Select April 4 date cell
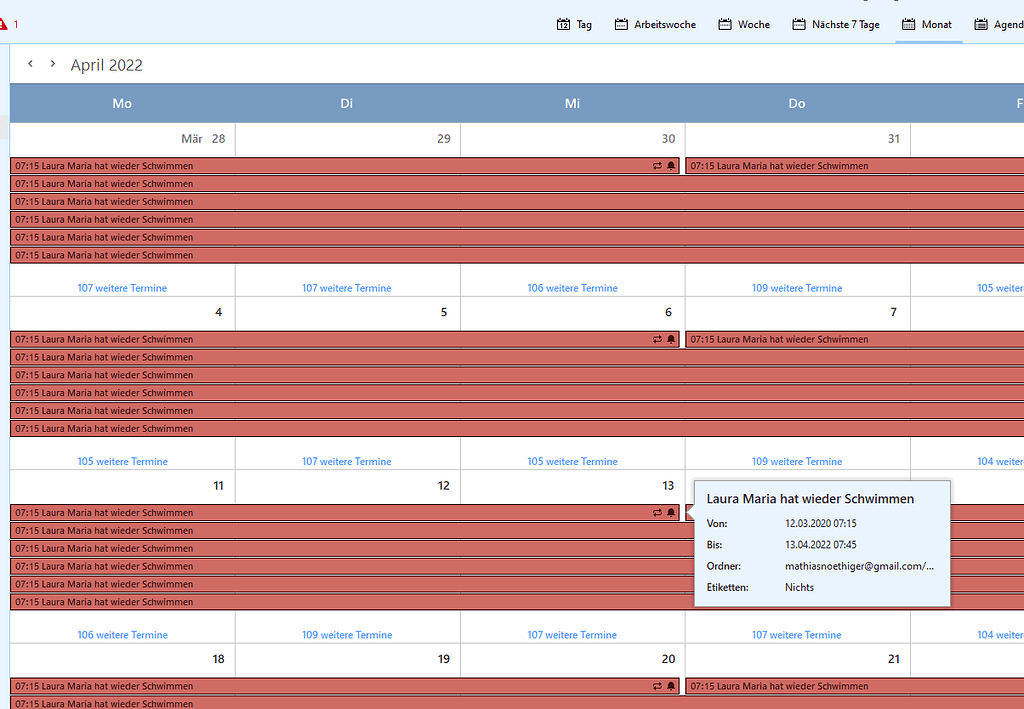1024x709 pixels. click(x=123, y=313)
